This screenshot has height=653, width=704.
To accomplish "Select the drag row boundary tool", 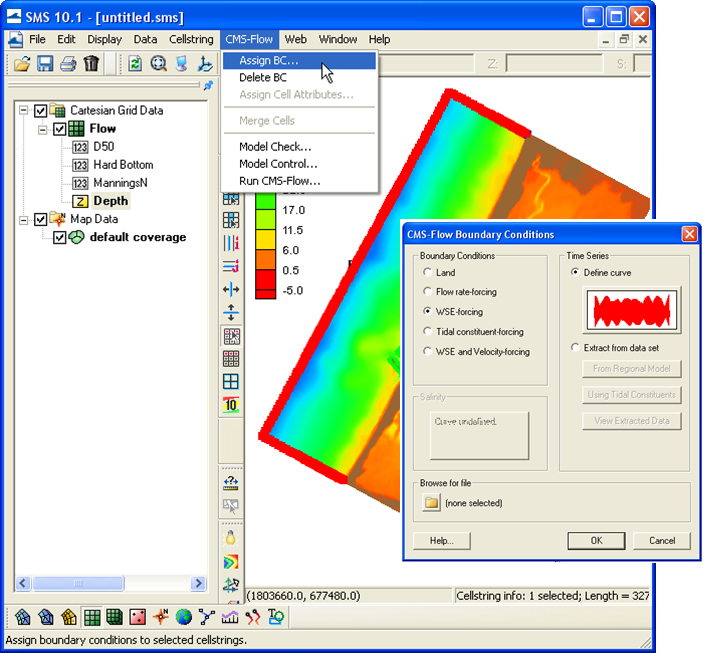I will (x=231, y=312).
